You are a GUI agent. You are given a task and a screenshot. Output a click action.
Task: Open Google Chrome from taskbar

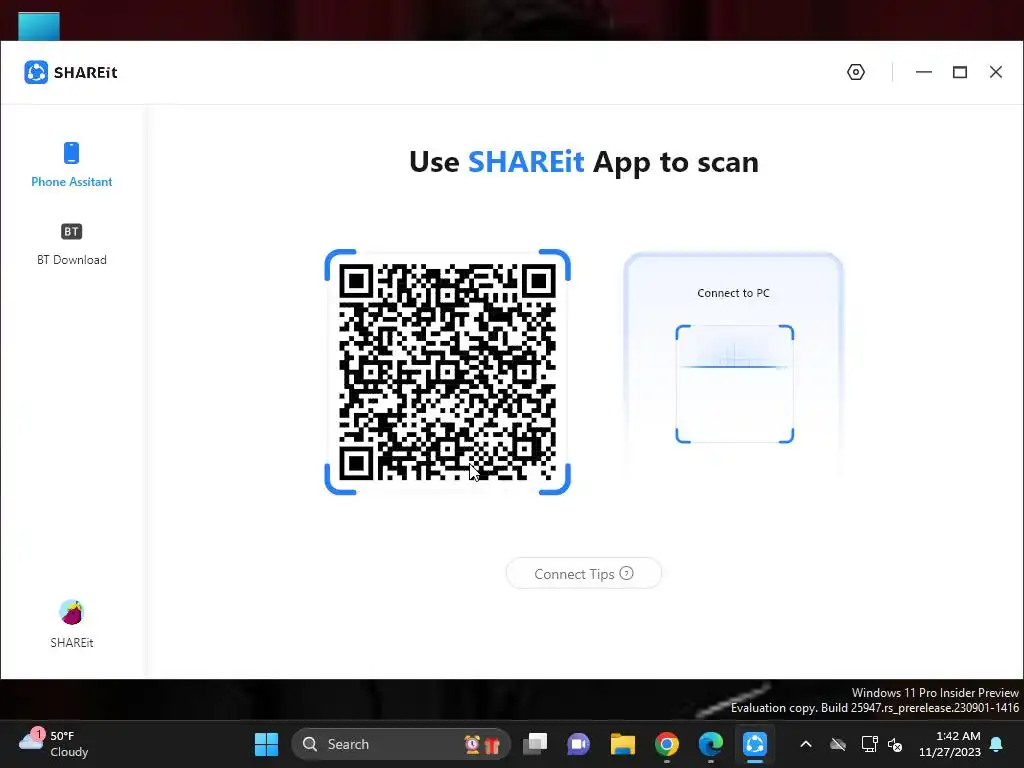pos(667,744)
